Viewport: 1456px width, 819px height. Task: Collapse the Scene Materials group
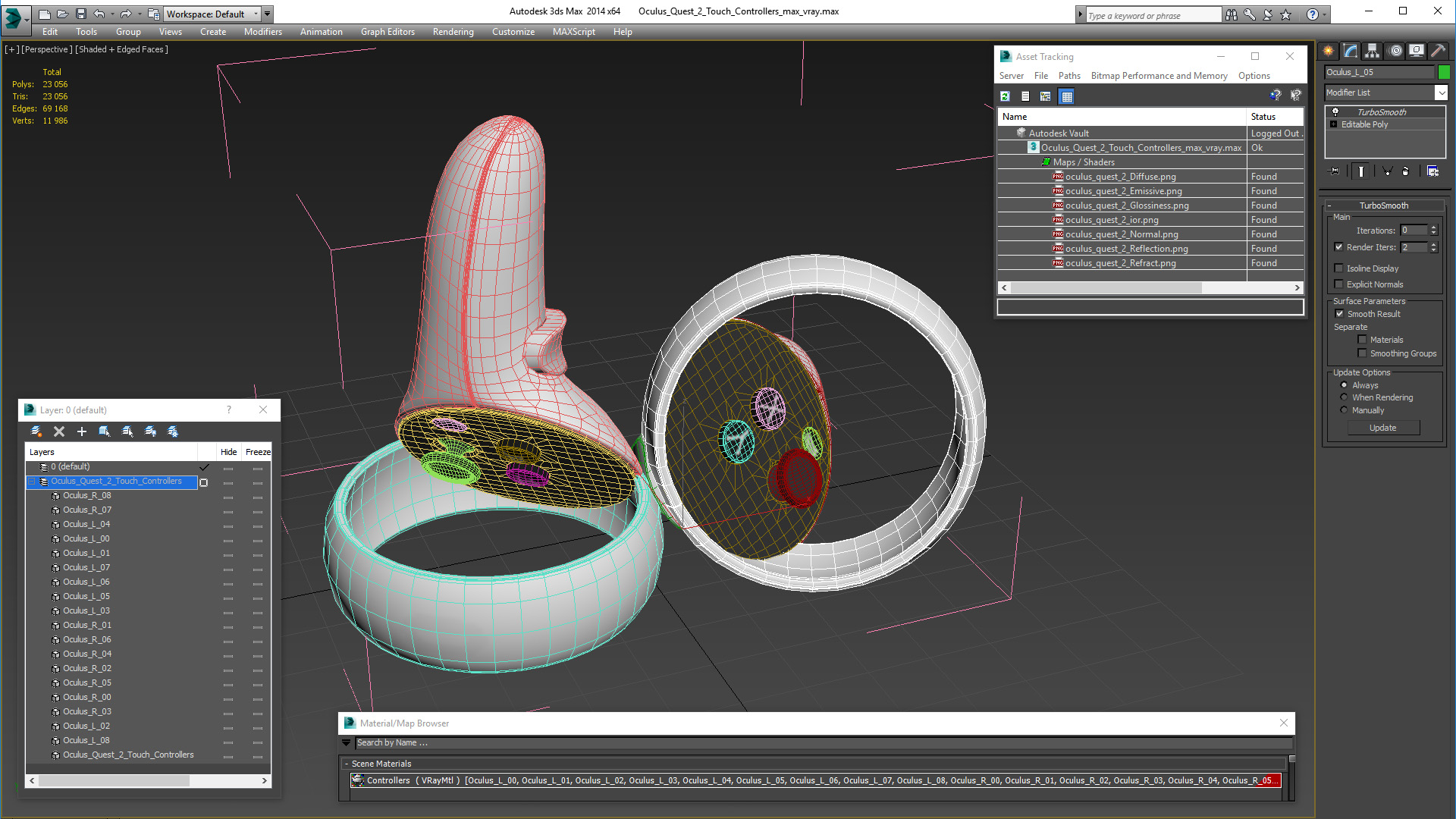347,764
